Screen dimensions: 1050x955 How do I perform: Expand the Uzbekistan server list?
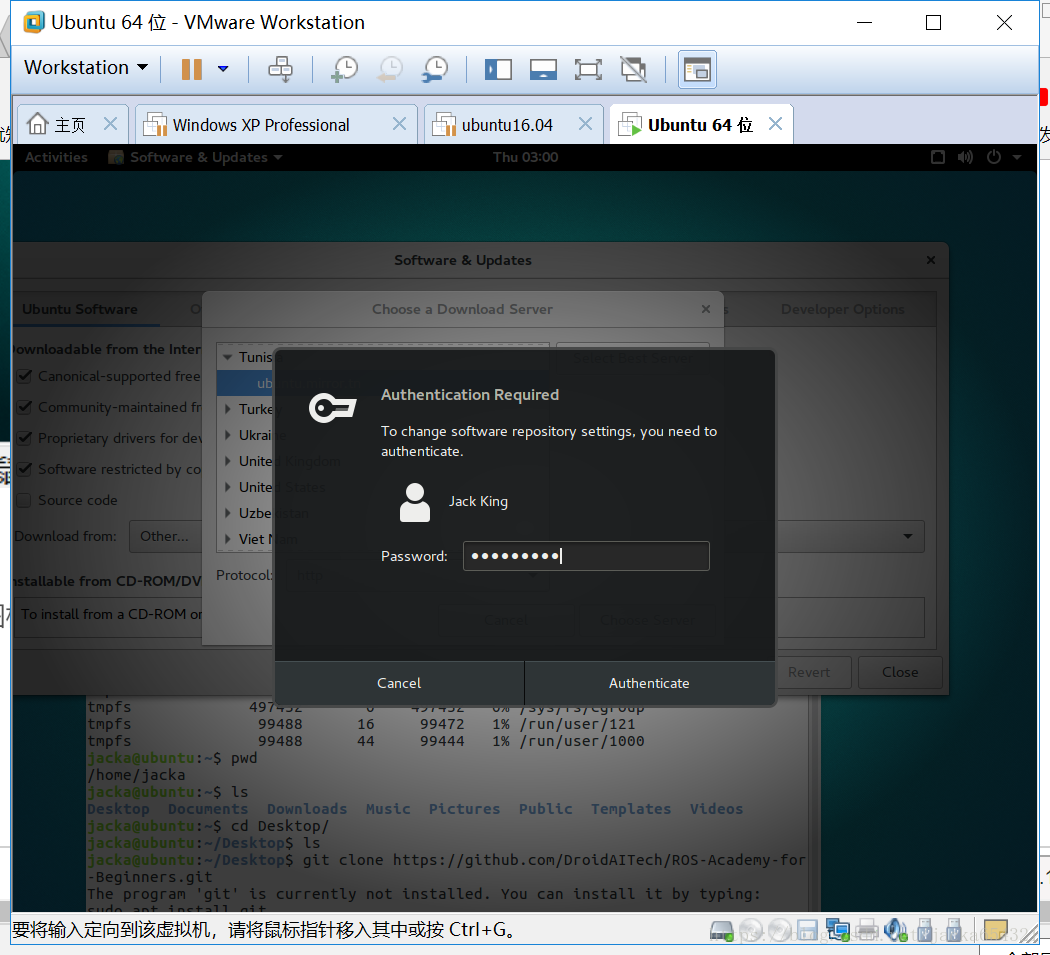[x=228, y=513]
